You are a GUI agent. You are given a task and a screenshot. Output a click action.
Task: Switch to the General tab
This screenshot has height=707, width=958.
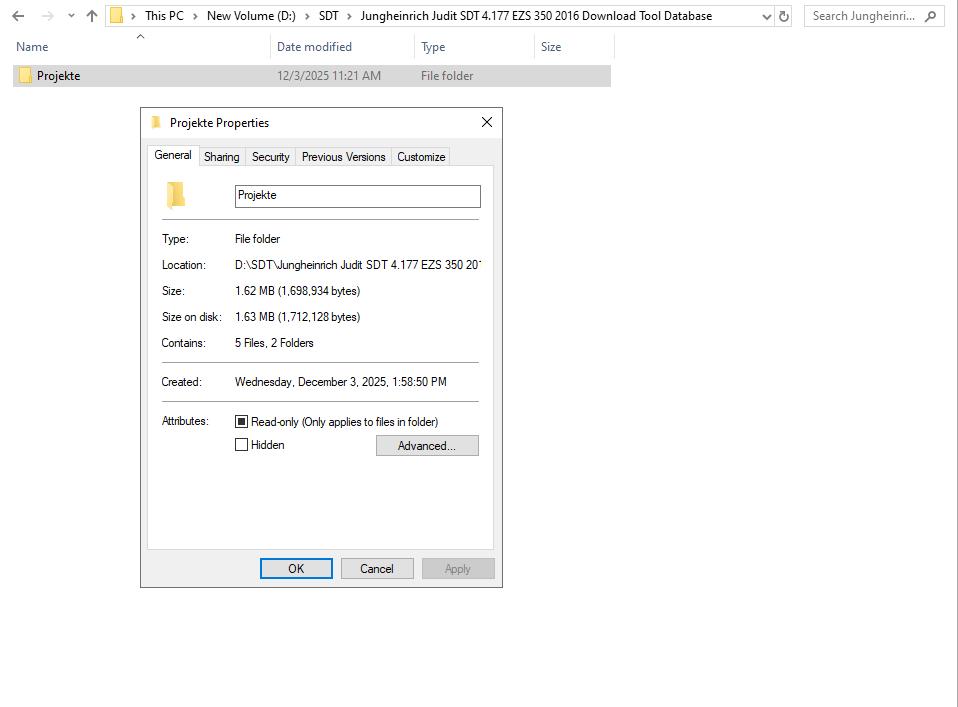pyautogui.click(x=173, y=155)
